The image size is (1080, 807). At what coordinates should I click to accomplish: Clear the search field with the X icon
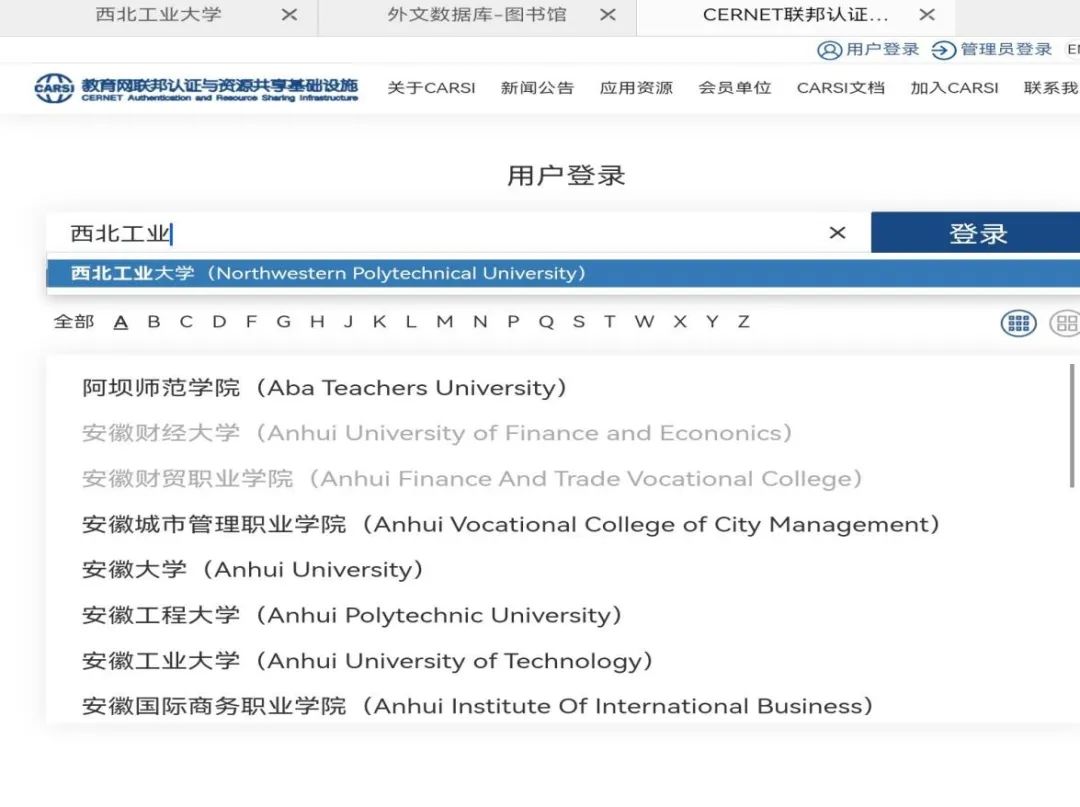pyautogui.click(x=837, y=233)
